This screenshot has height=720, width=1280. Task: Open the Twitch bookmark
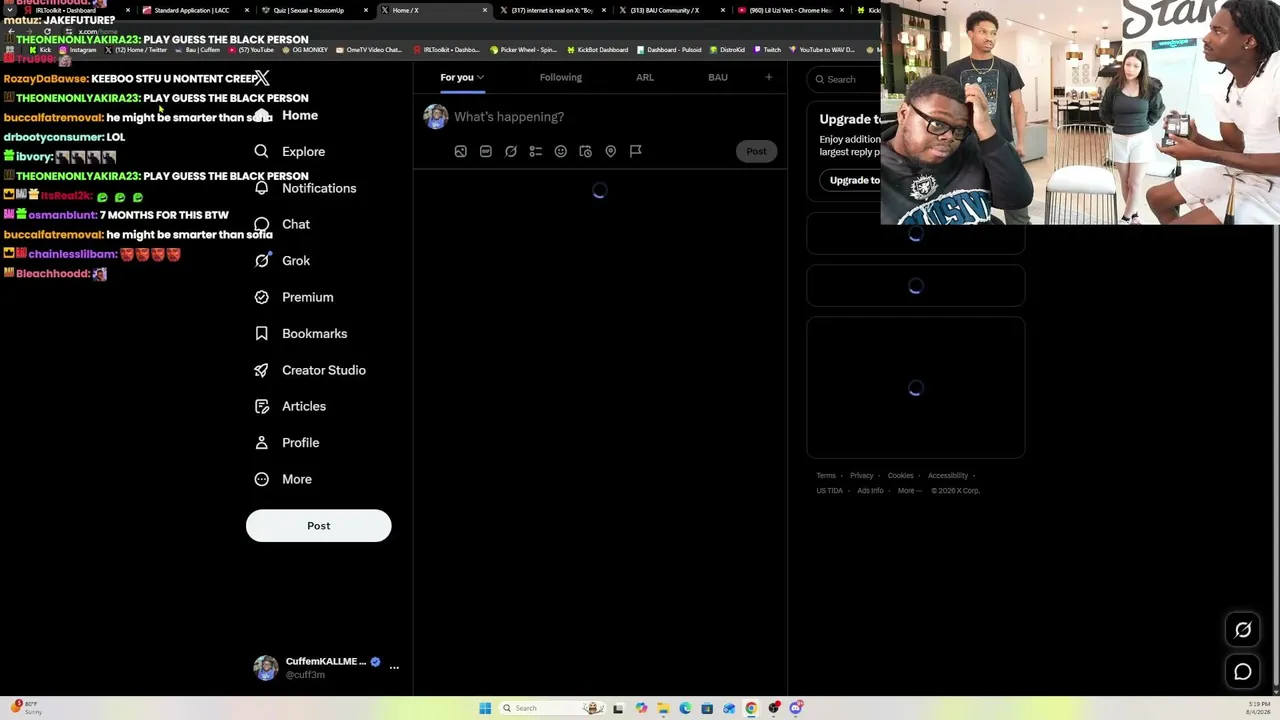(768, 50)
